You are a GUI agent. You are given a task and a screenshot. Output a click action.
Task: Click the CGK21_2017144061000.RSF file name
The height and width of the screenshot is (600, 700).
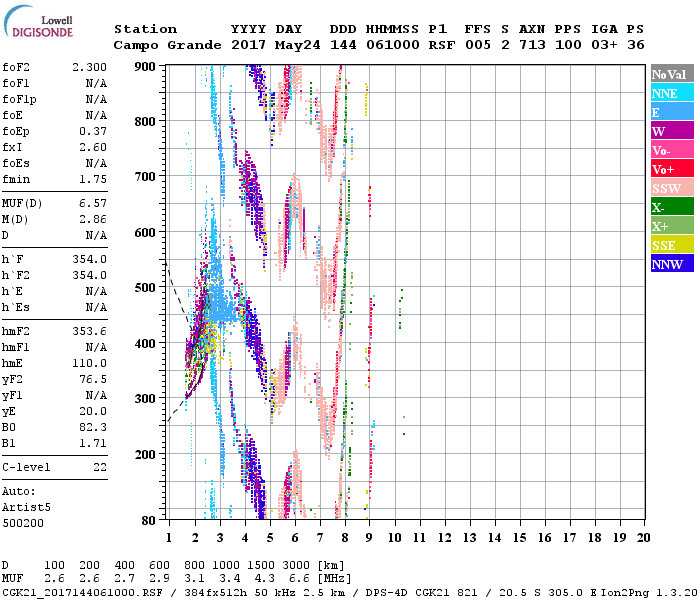(82, 593)
